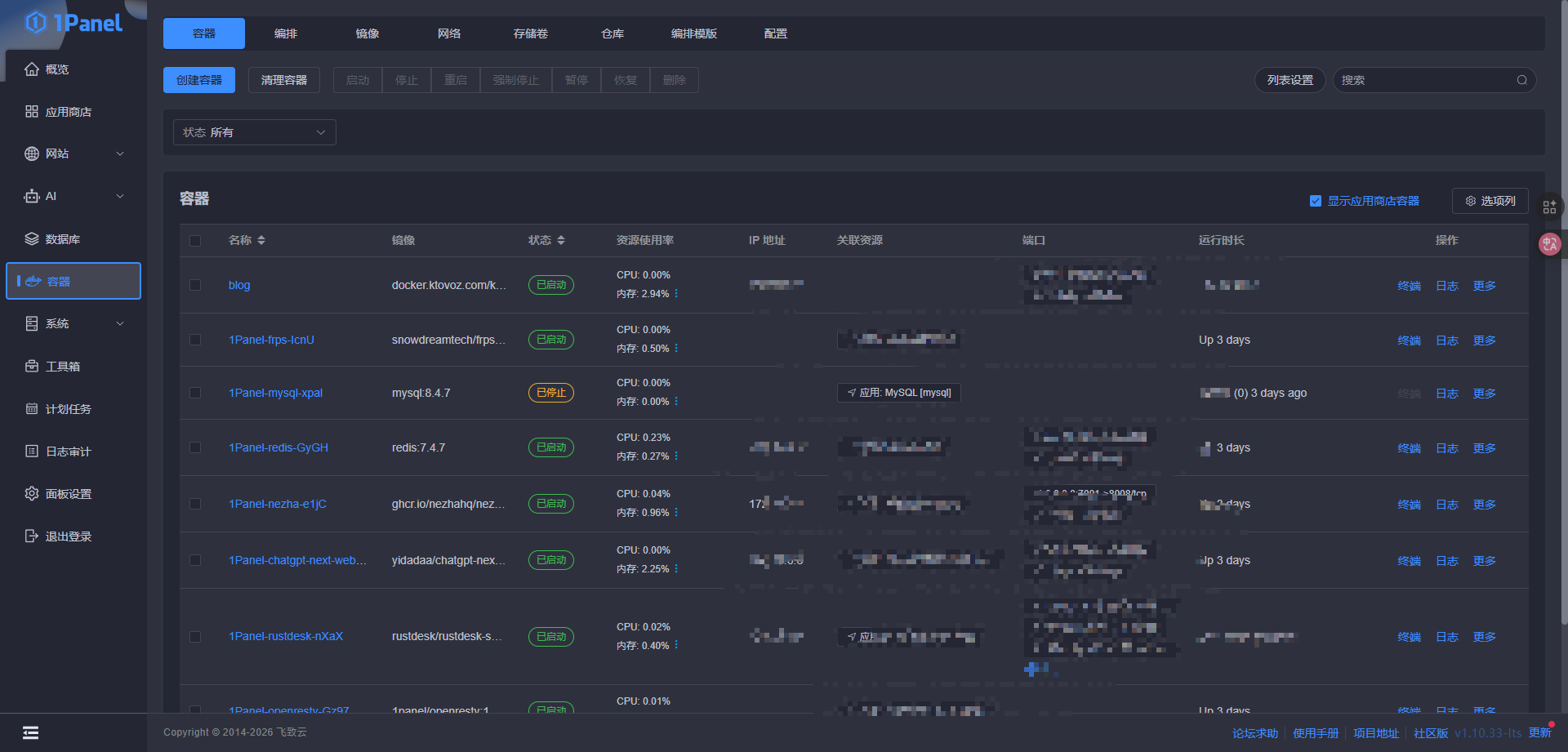Image resolution: width=1568 pixels, height=752 pixels.
Task: Expand the 网站 sidebar submenu
Action: [x=120, y=154]
